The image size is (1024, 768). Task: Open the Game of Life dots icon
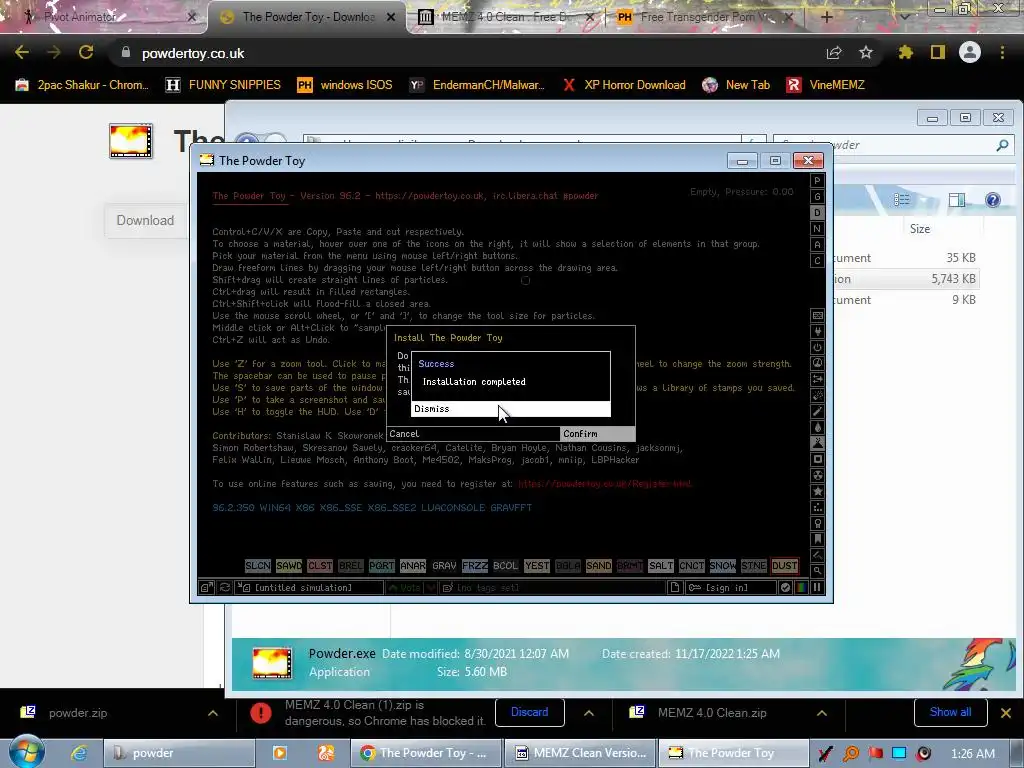click(x=817, y=507)
